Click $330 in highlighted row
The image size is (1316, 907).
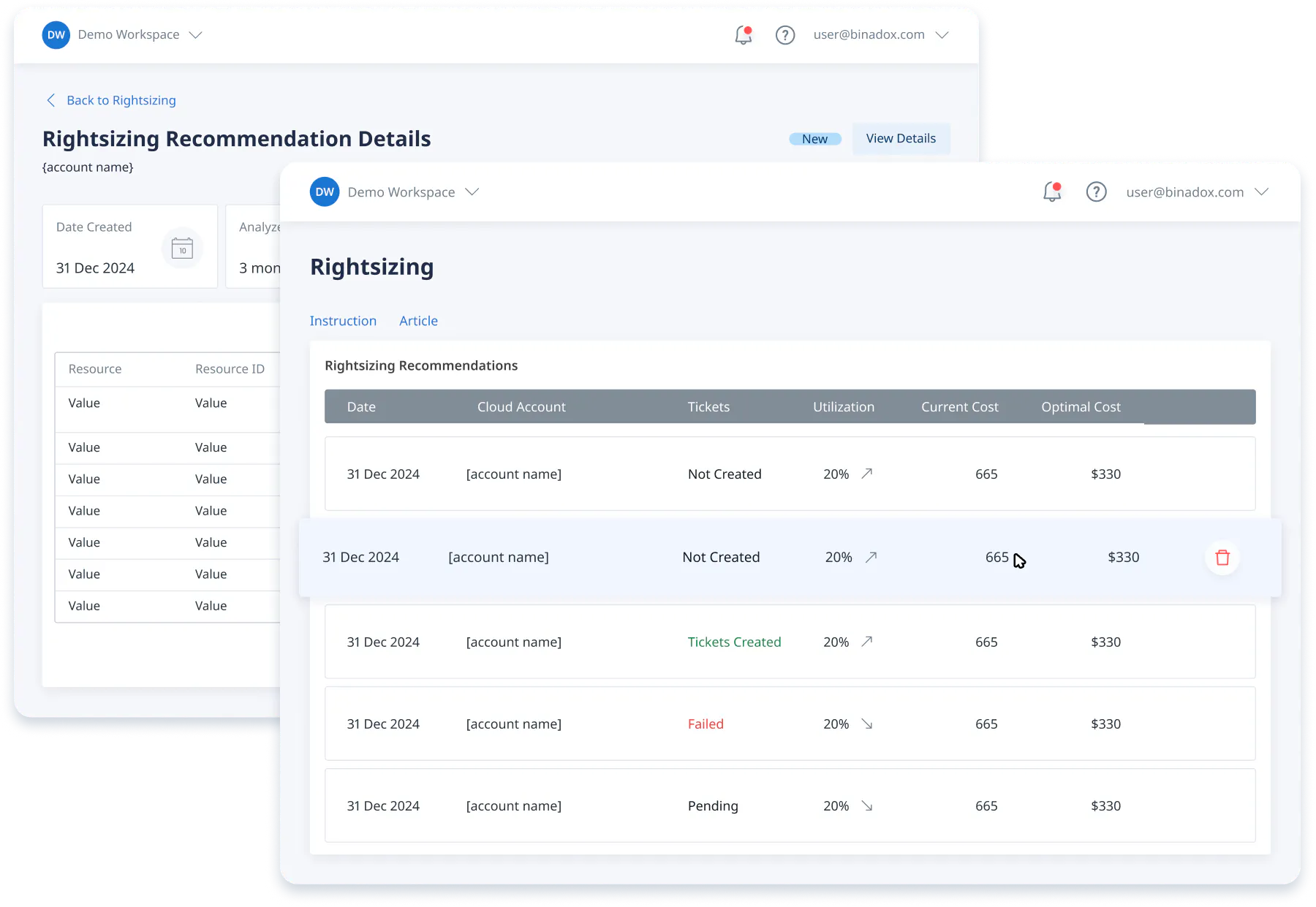click(1123, 557)
